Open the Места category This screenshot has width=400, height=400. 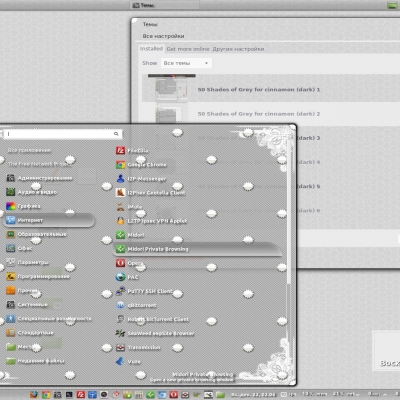(x=20, y=347)
